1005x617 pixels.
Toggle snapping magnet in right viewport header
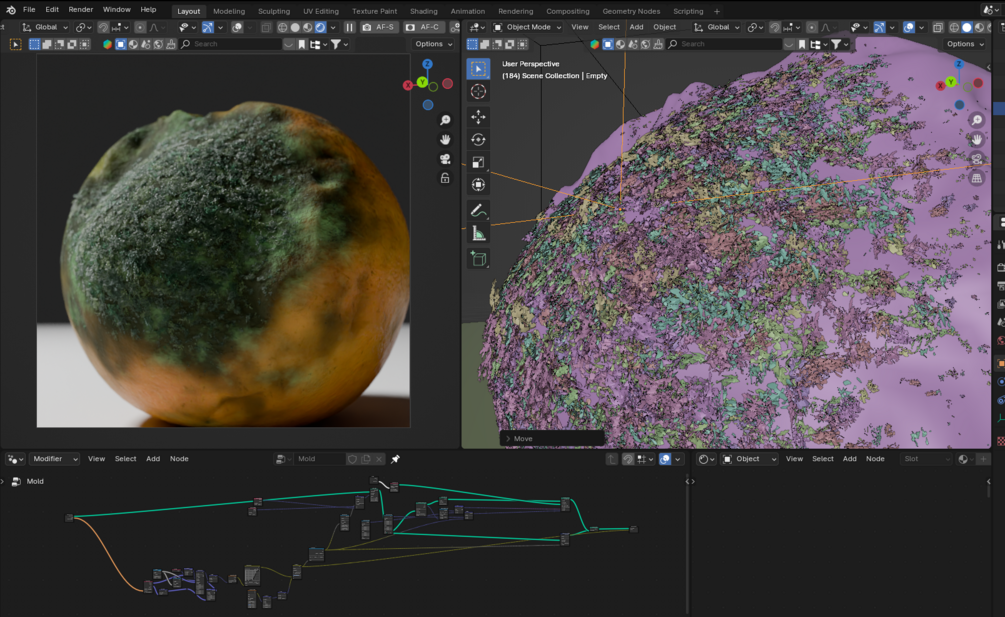(x=775, y=27)
